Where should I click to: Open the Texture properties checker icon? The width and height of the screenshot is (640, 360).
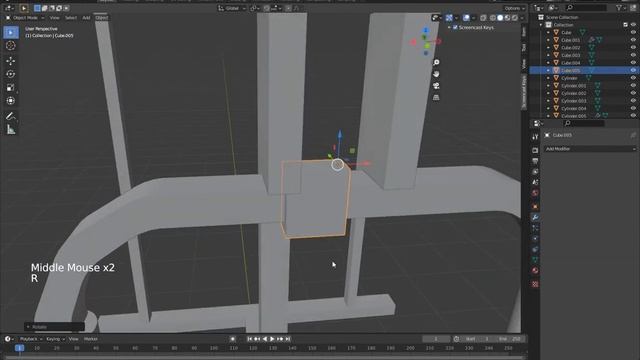click(x=535, y=284)
